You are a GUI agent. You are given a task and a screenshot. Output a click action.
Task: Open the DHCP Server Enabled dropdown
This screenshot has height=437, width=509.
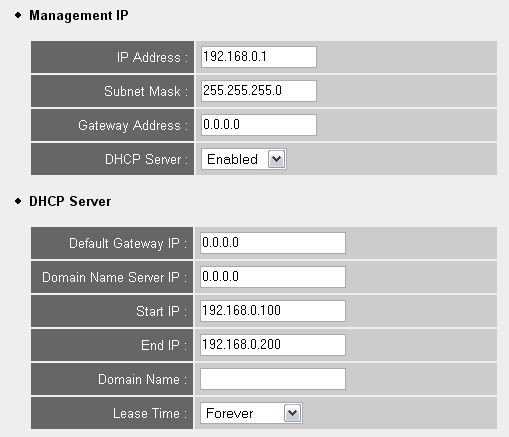point(244,159)
